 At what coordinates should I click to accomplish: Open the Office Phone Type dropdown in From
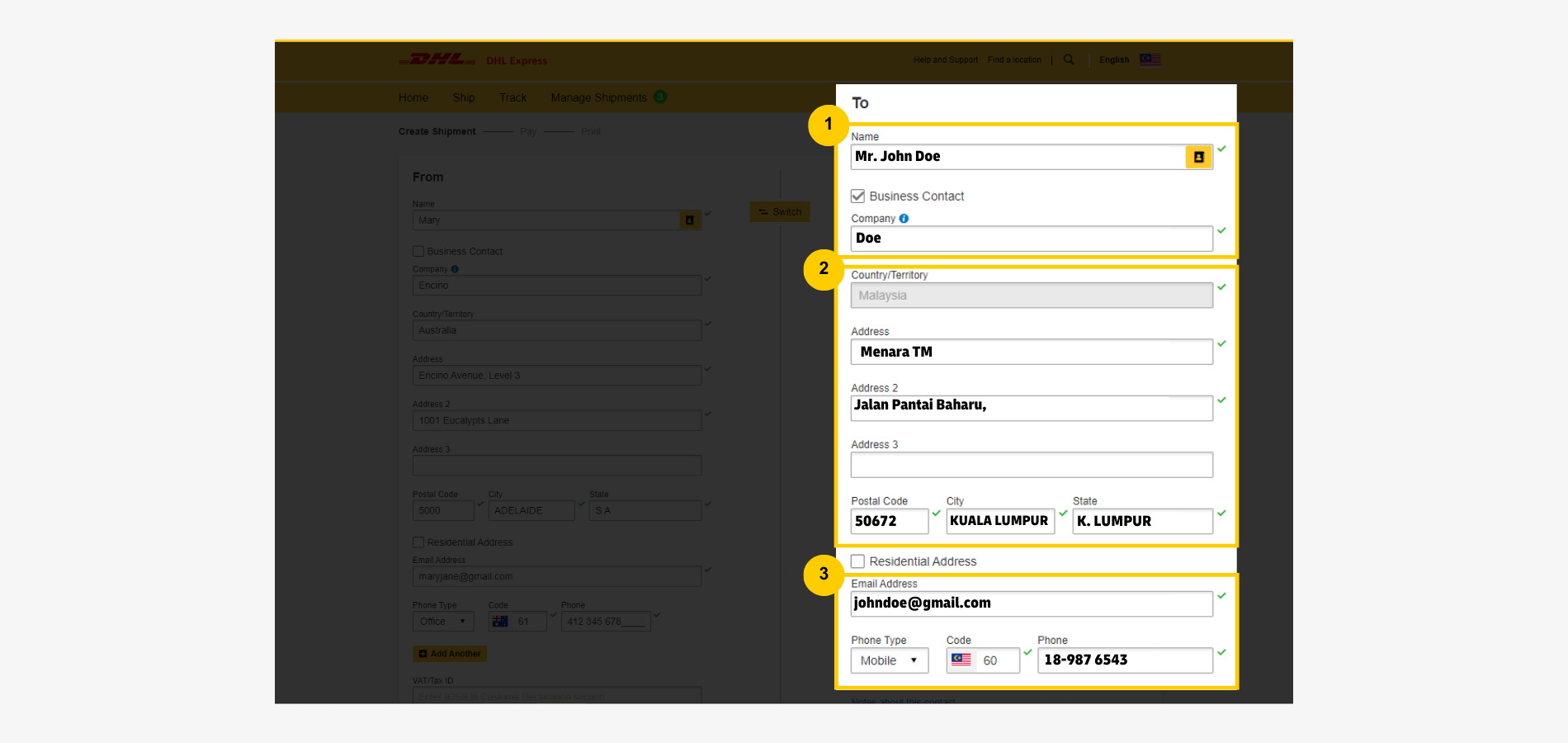point(444,622)
